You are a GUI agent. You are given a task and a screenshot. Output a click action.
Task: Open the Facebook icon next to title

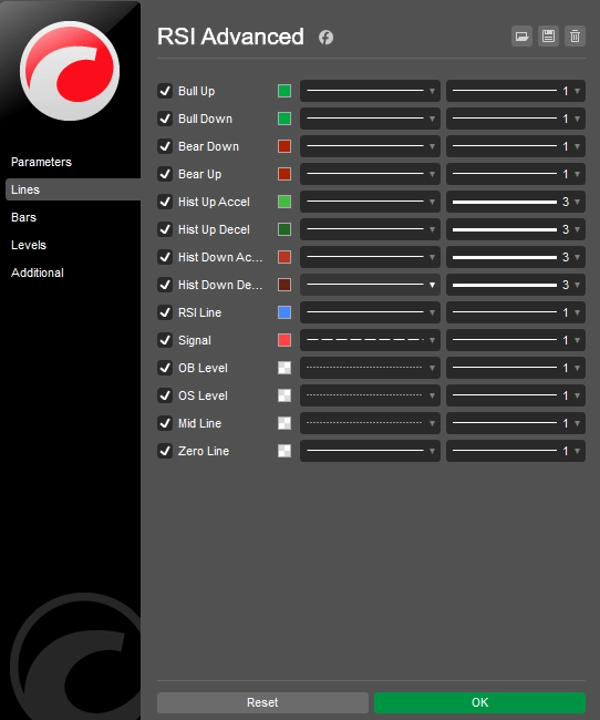326,37
